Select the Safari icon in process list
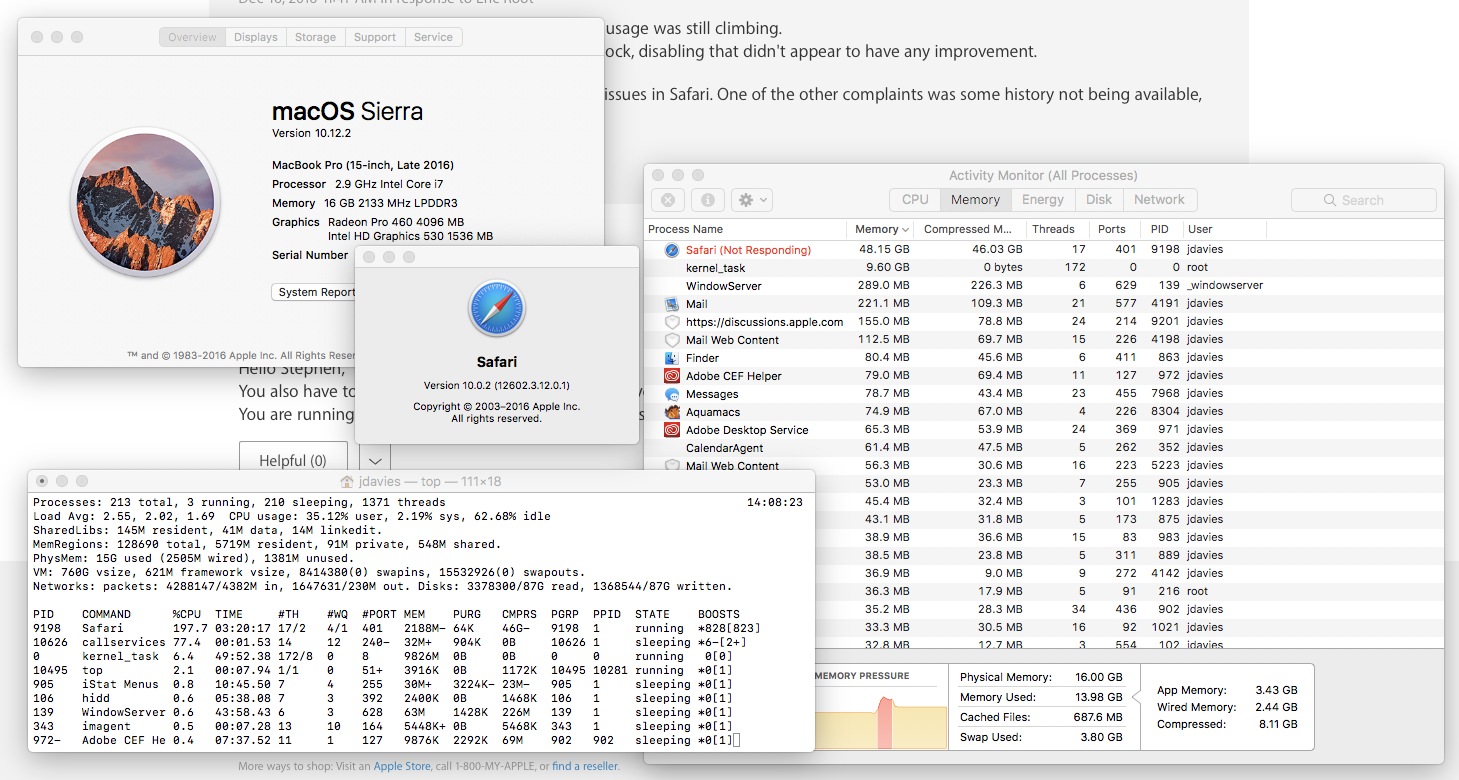The height and width of the screenshot is (780, 1459). click(672, 250)
